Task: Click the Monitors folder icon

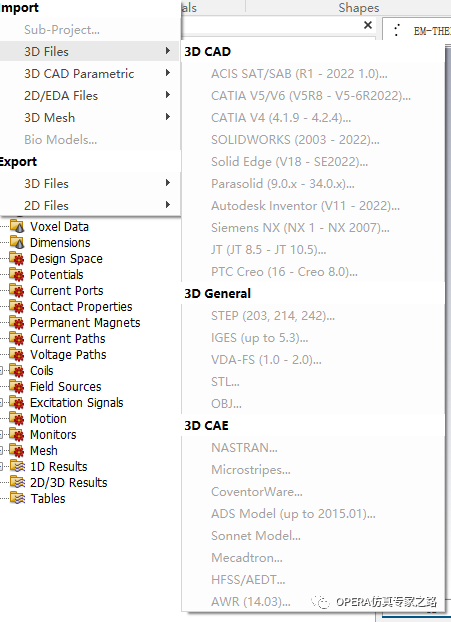Action: coord(17,435)
